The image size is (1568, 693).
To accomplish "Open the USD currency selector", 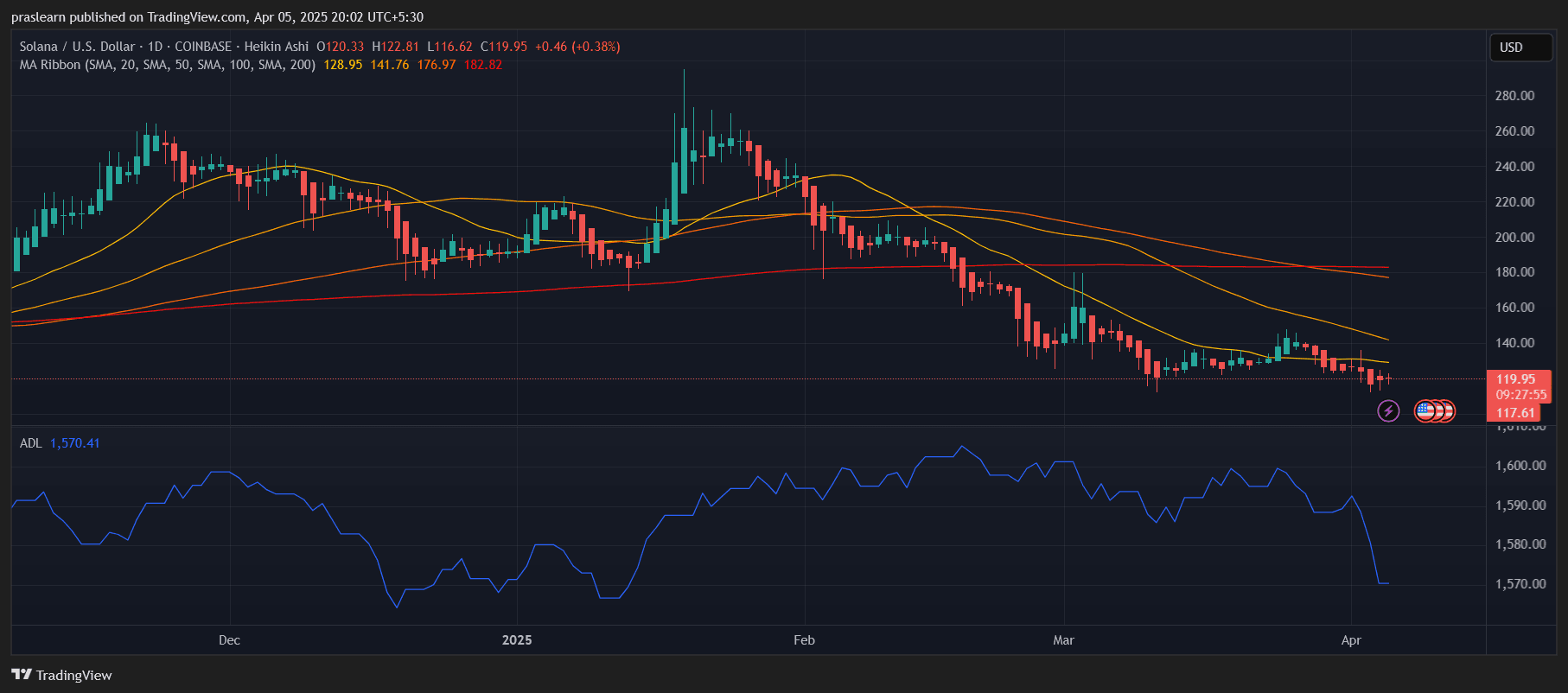I will 1520,48.
